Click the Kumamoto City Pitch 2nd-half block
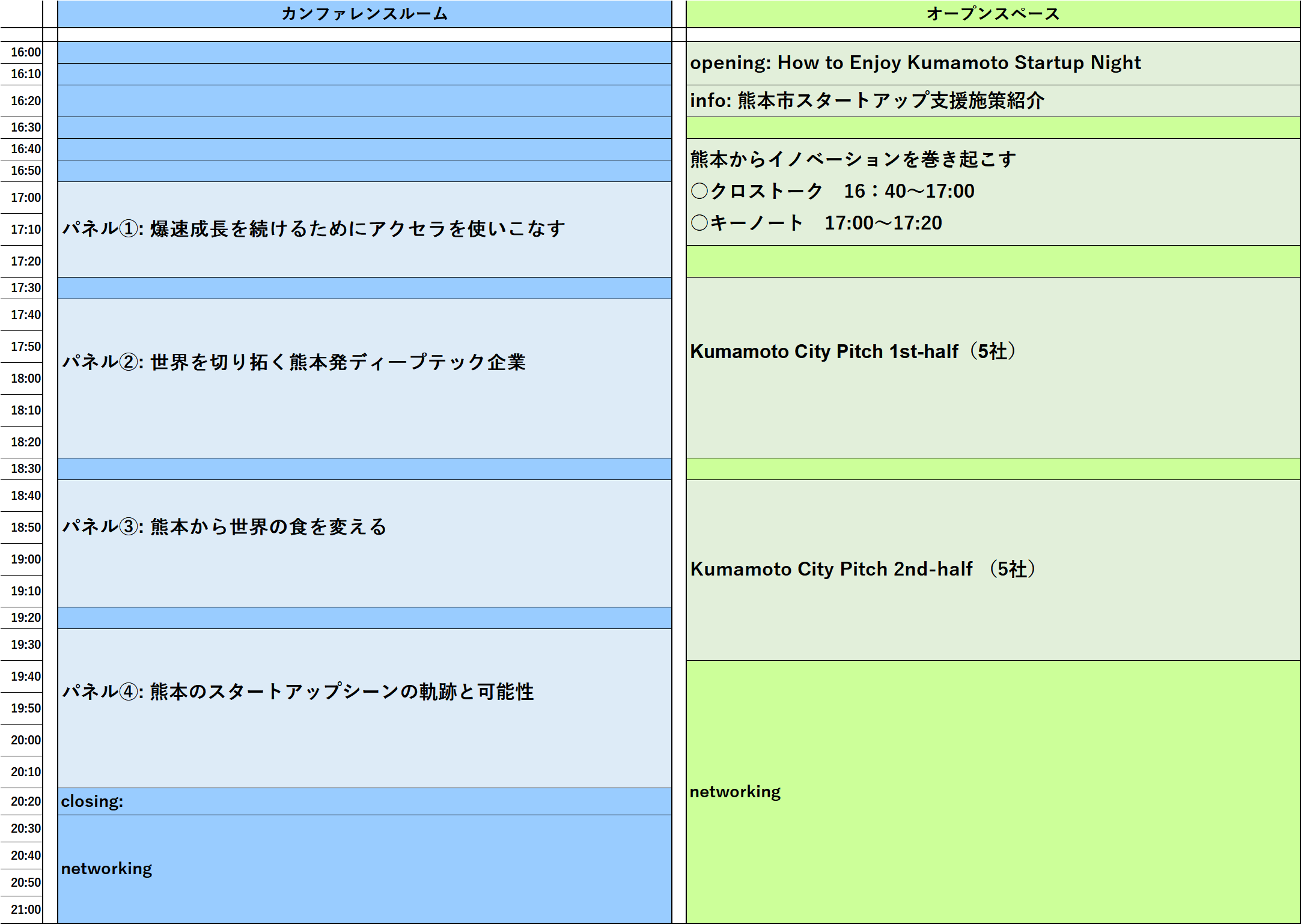Screen dimensions: 1301x924 pos(863,569)
